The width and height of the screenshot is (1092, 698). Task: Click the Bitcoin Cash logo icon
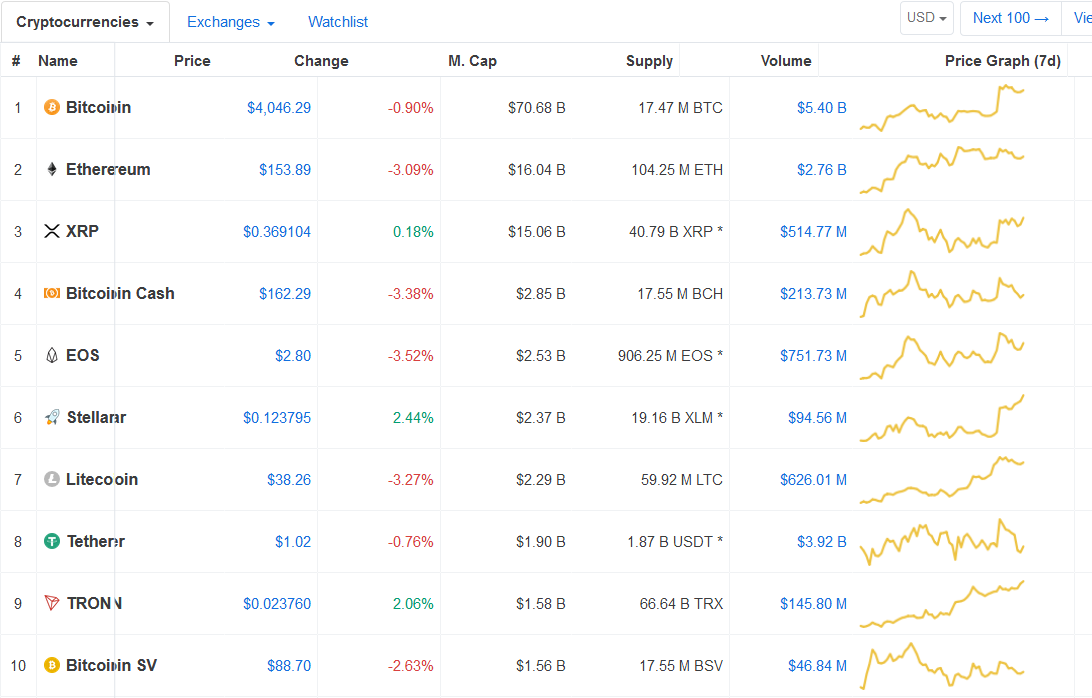tap(52, 293)
